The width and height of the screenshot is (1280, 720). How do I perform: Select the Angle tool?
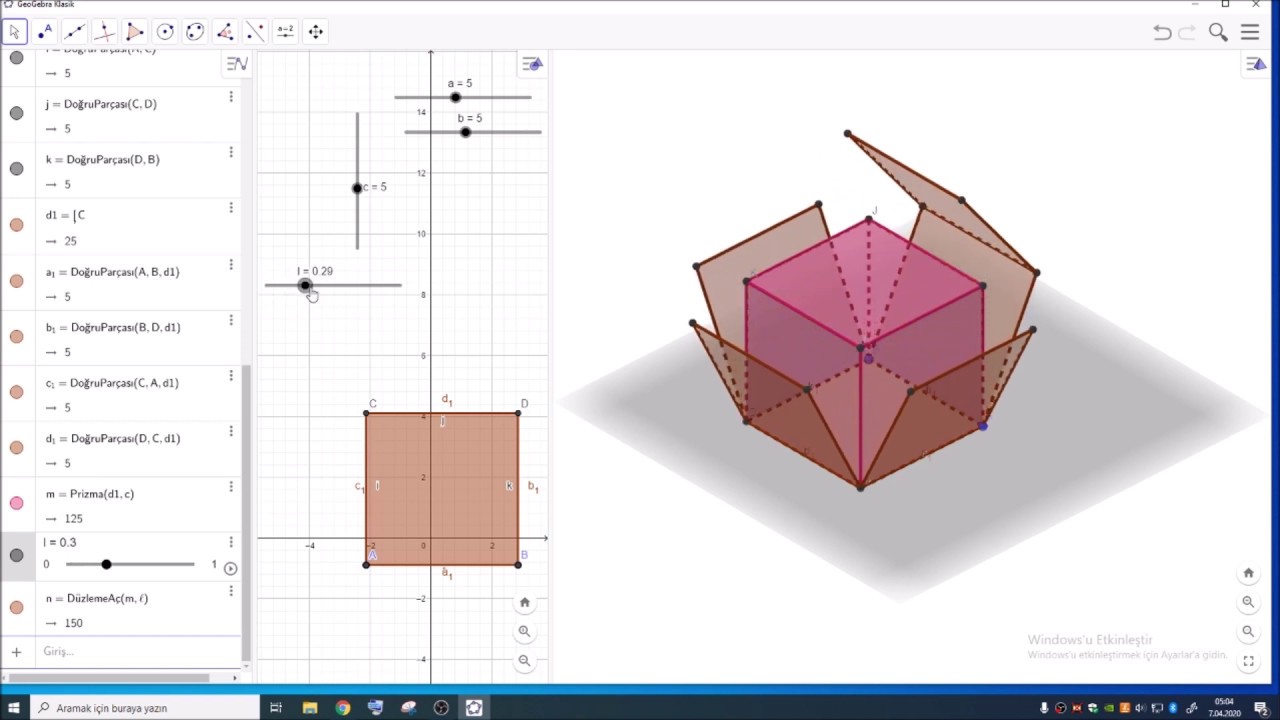click(x=225, y=32)
